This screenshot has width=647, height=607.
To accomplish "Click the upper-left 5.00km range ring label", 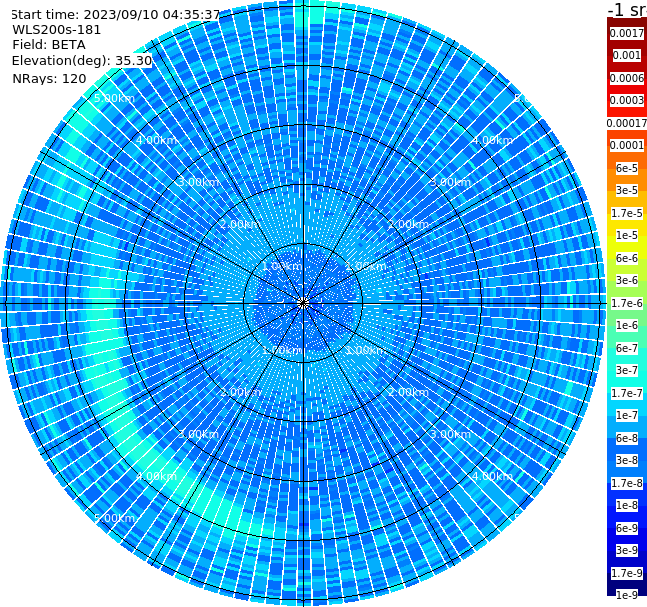I will [x=114, y=98].
